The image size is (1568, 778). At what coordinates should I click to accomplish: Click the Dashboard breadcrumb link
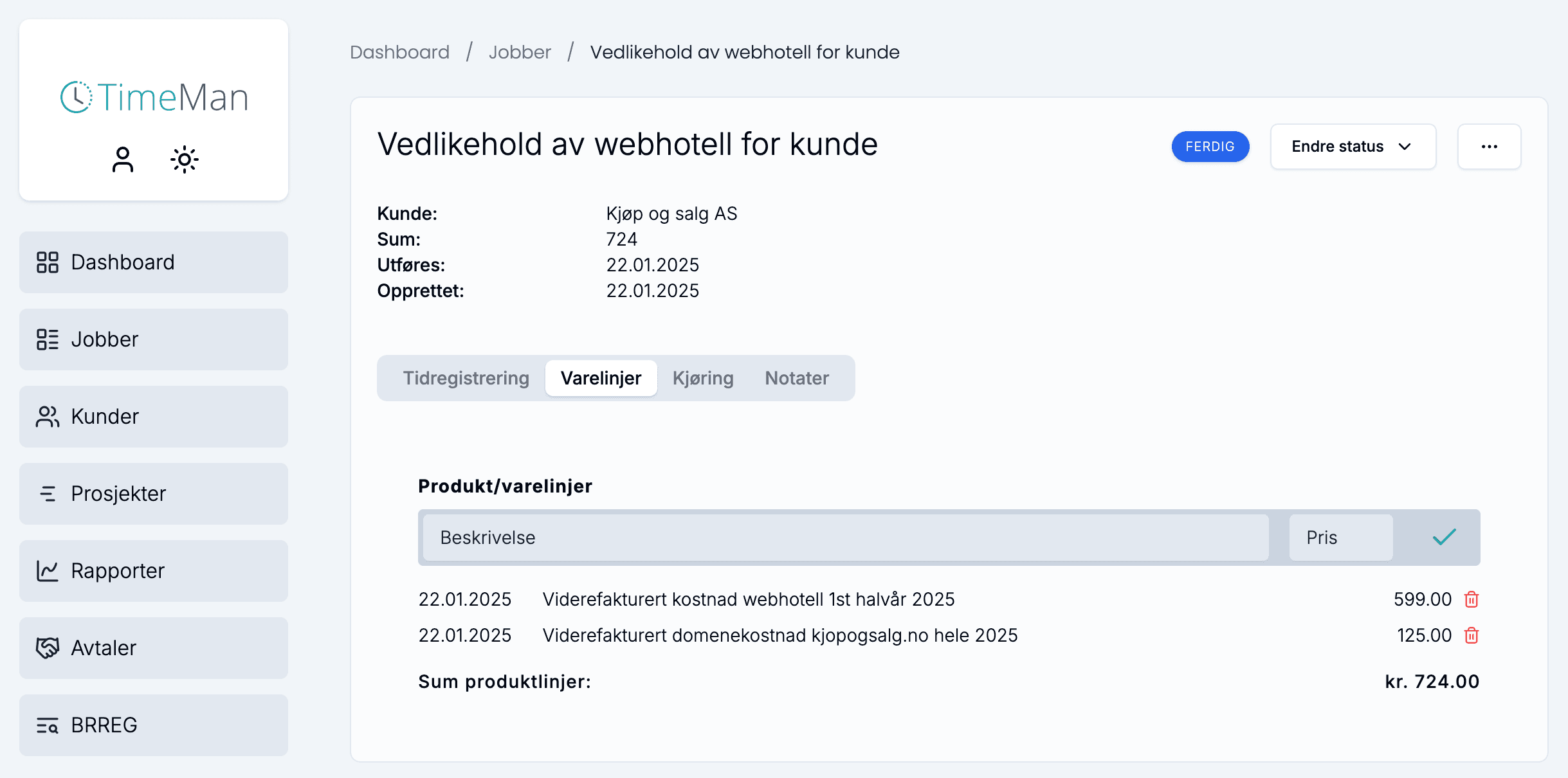point(399,52)
